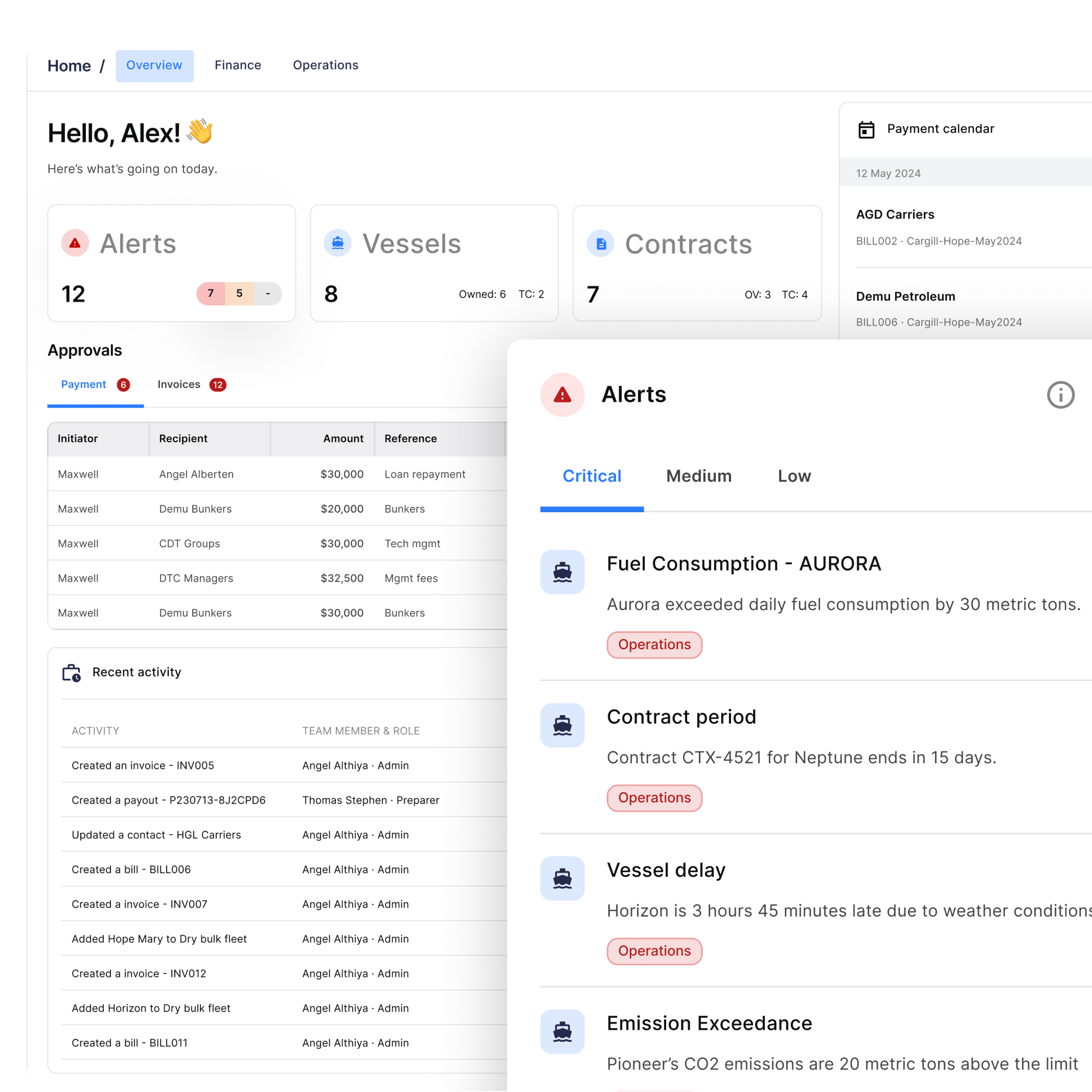The height and width of the screenshot is (1092, 1092).
Task: Click the large Alerts panel warning icon
Action: click(x=562, y=395)
